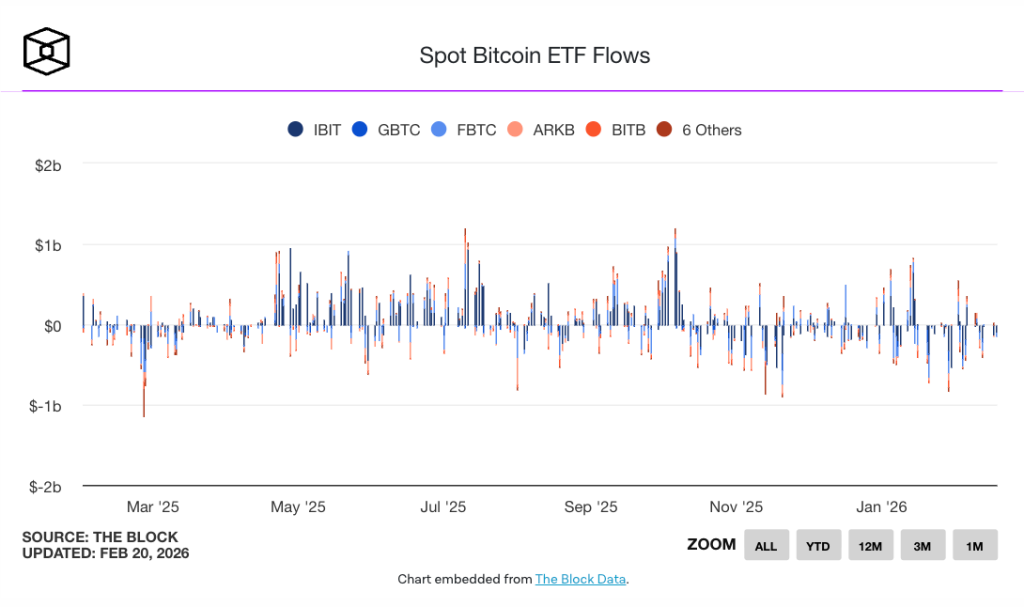Open The Block Data link
This screenshot has width=1024, height=607.
click(581, 579)
